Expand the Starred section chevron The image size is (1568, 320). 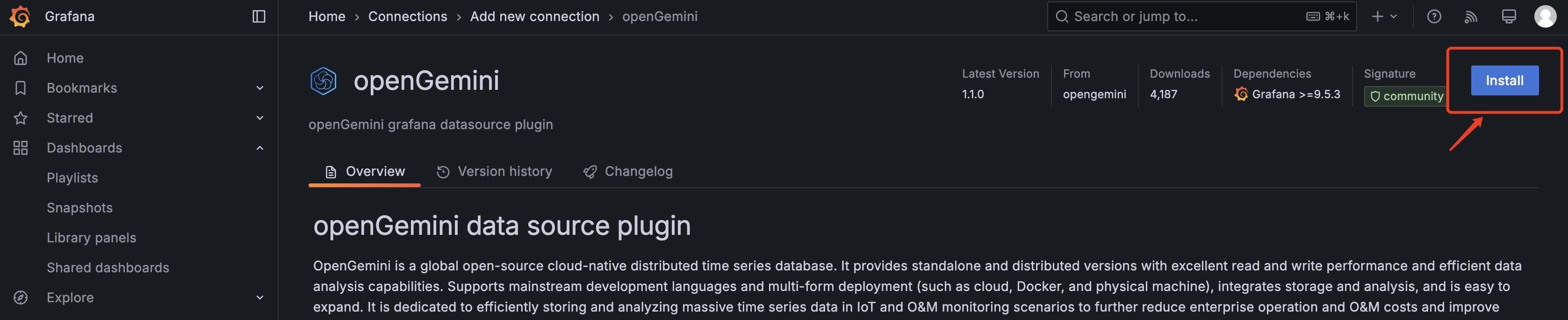click(260, 117)
